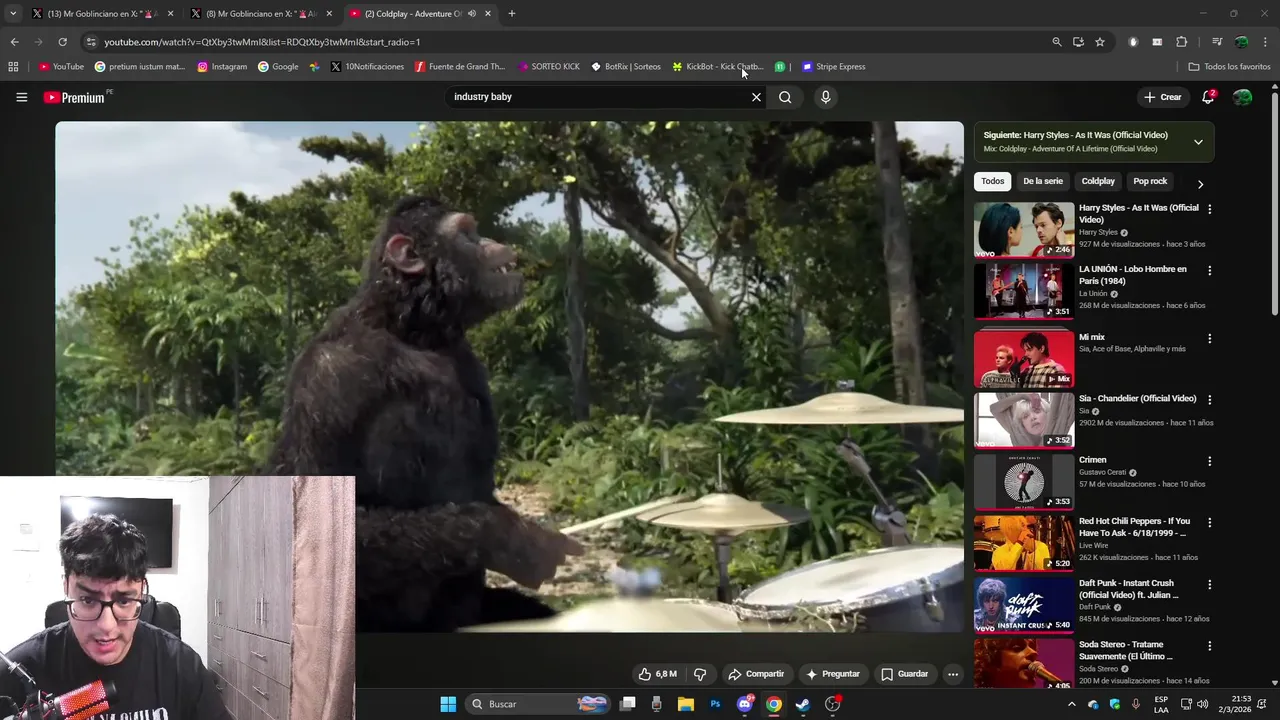1280x720 pixels.
Task: Open the BotRix Sorteos bookmark
Action: tap(626, 67)
